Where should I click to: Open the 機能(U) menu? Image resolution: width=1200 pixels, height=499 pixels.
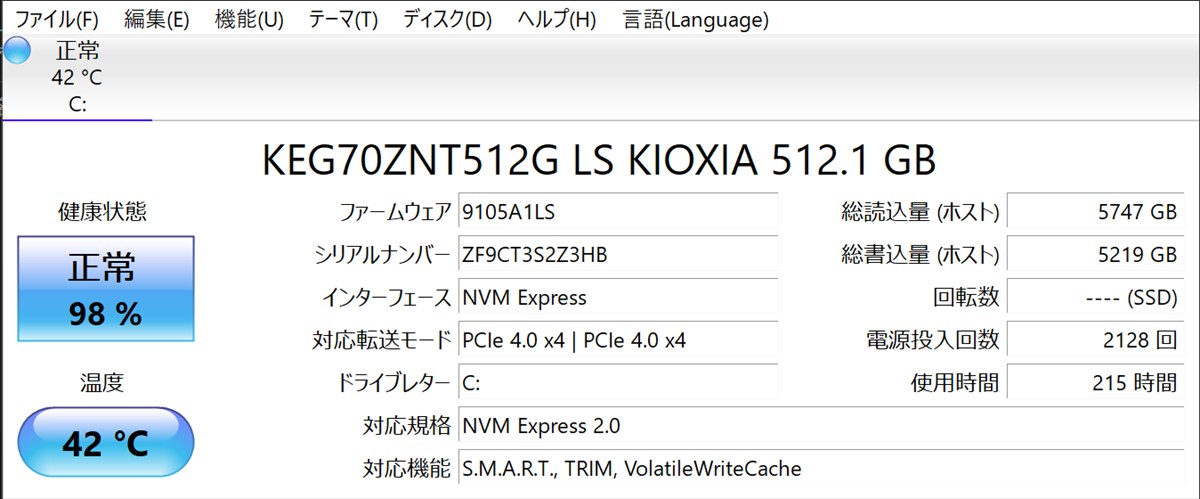click(249, 19)
